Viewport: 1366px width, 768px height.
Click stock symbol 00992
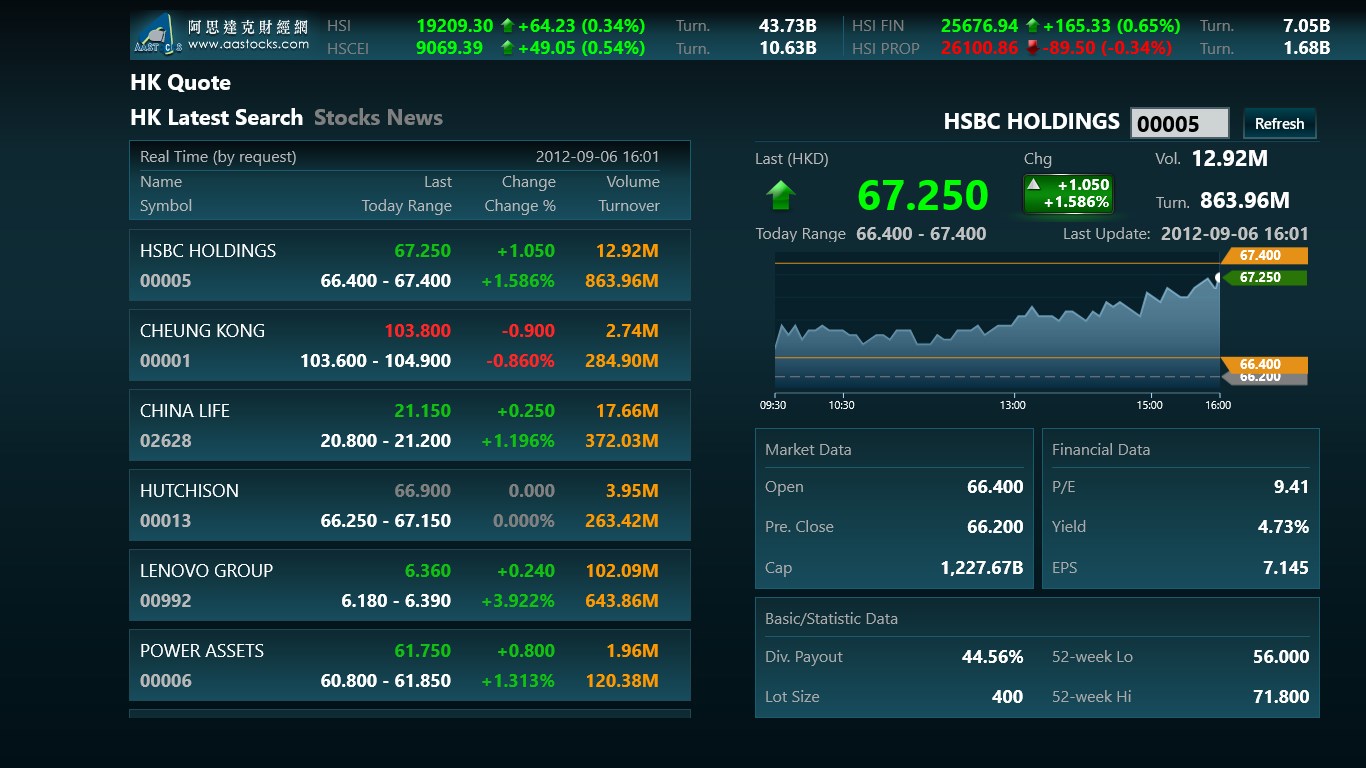tap(165, 601)
